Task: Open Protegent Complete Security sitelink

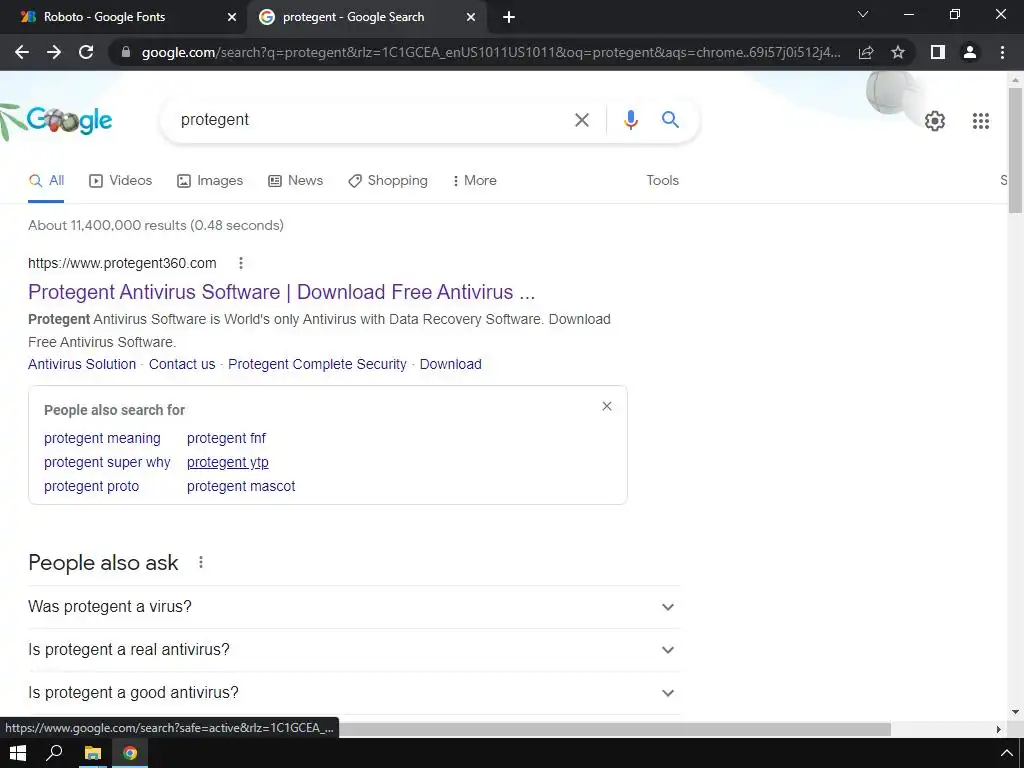Action: (317, 364)
